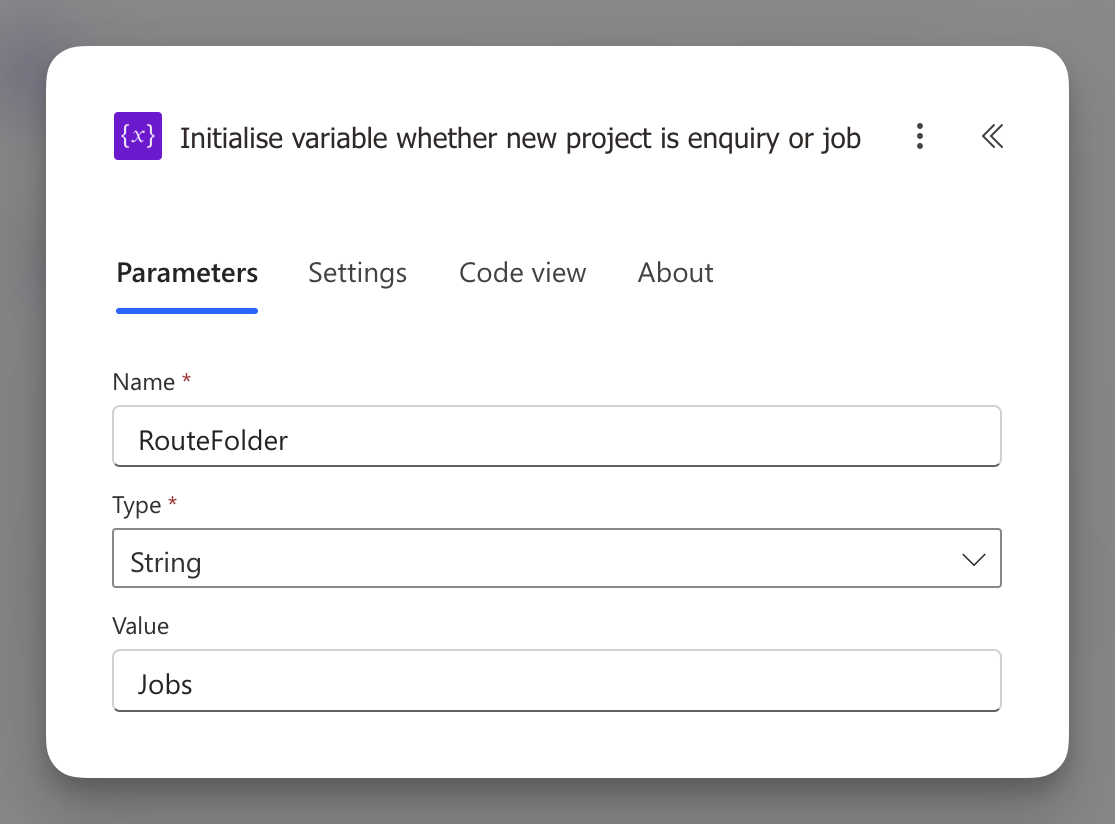This screenshot has width=1115, height=824.
Task: Click the Value field label
Action: click(x=141, y=626)
